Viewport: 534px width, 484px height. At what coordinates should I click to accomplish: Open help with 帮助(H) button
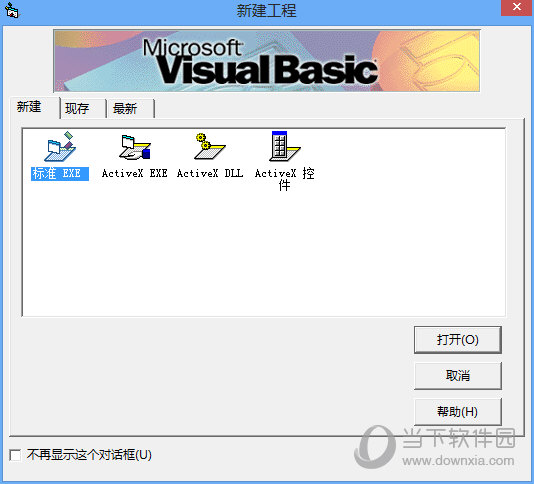pos(458,412)
